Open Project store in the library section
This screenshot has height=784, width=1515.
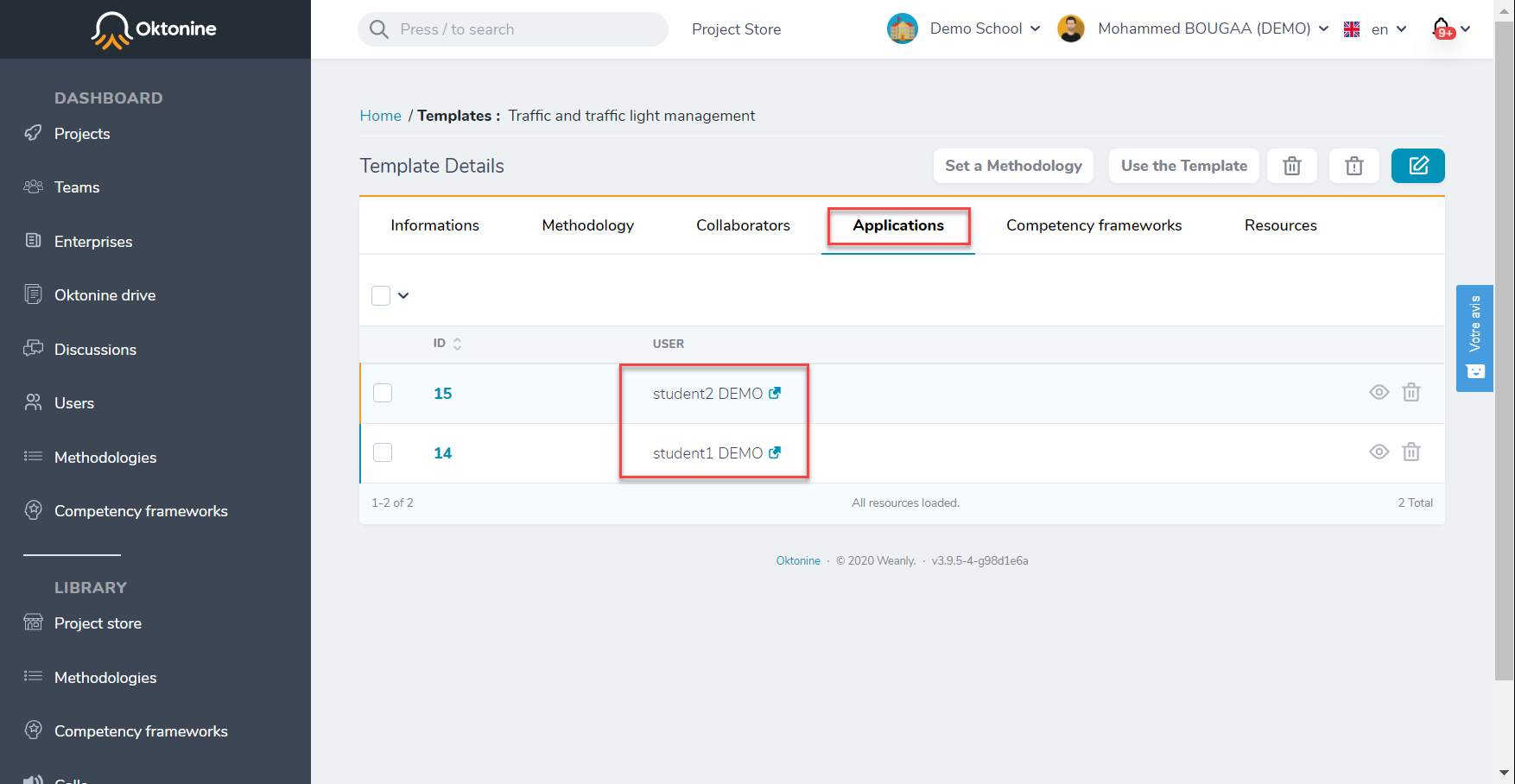click(x=98, y=623)
